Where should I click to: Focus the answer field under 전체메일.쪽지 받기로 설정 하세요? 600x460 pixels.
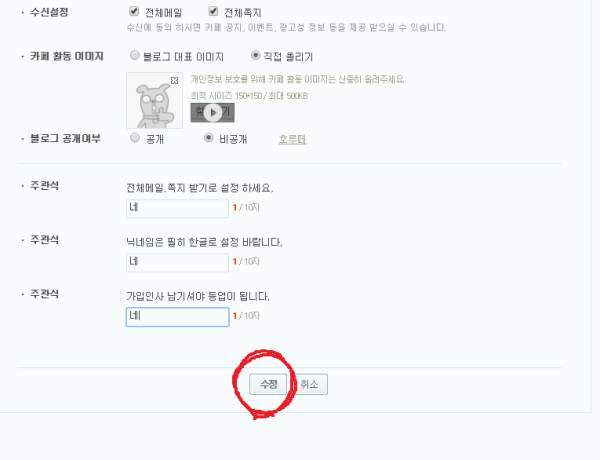pyautogui.click(x=178, y=208)
